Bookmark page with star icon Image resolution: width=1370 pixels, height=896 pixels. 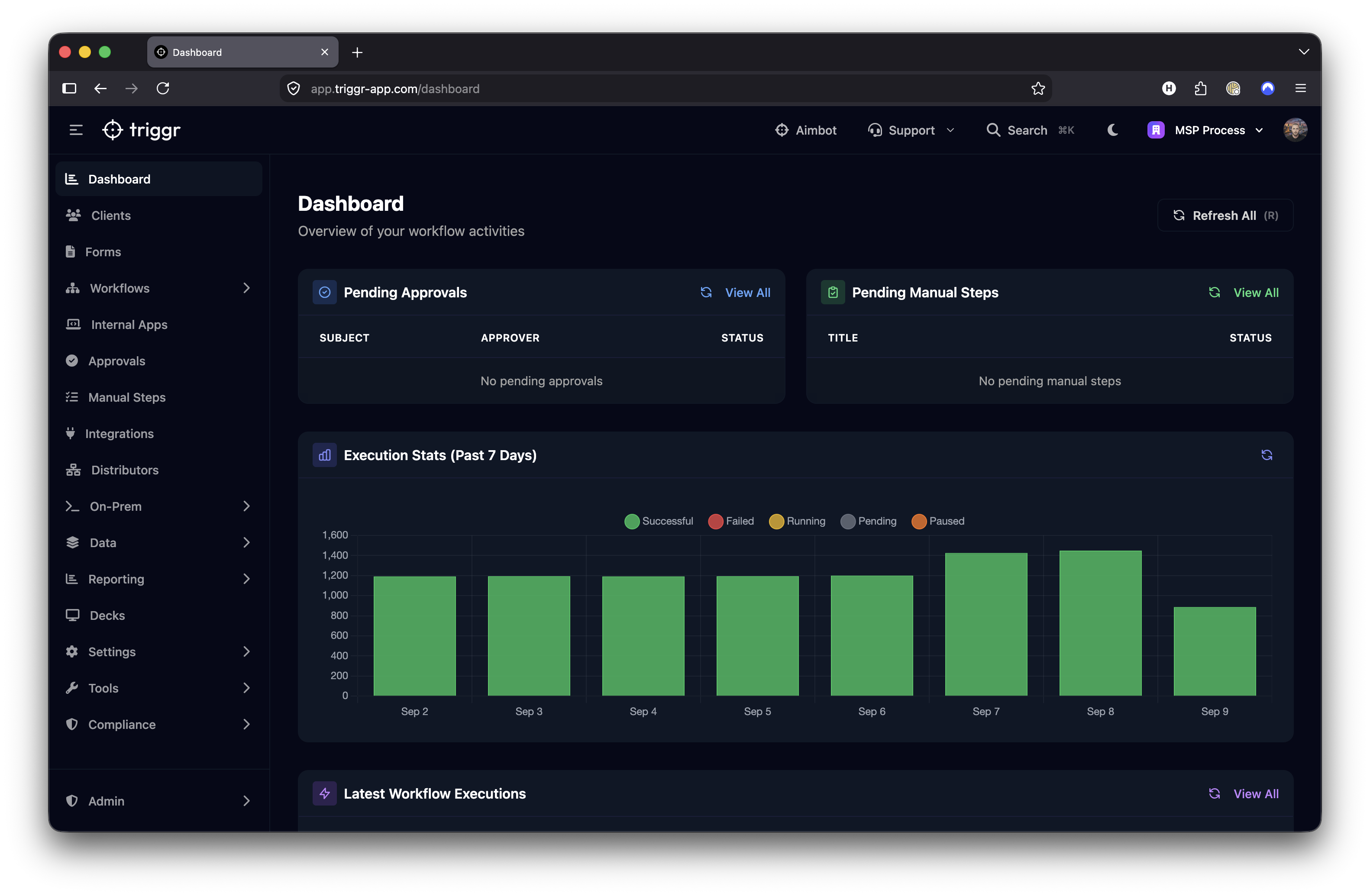[x=1038, y=88]
